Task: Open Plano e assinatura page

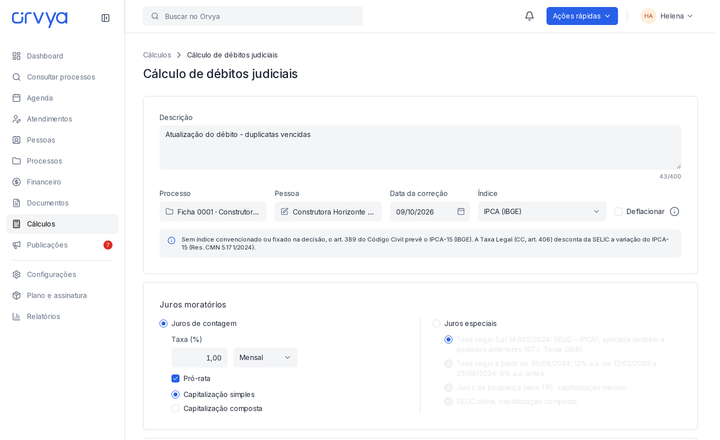Action: pyautogui.click(x=62, y=295)
